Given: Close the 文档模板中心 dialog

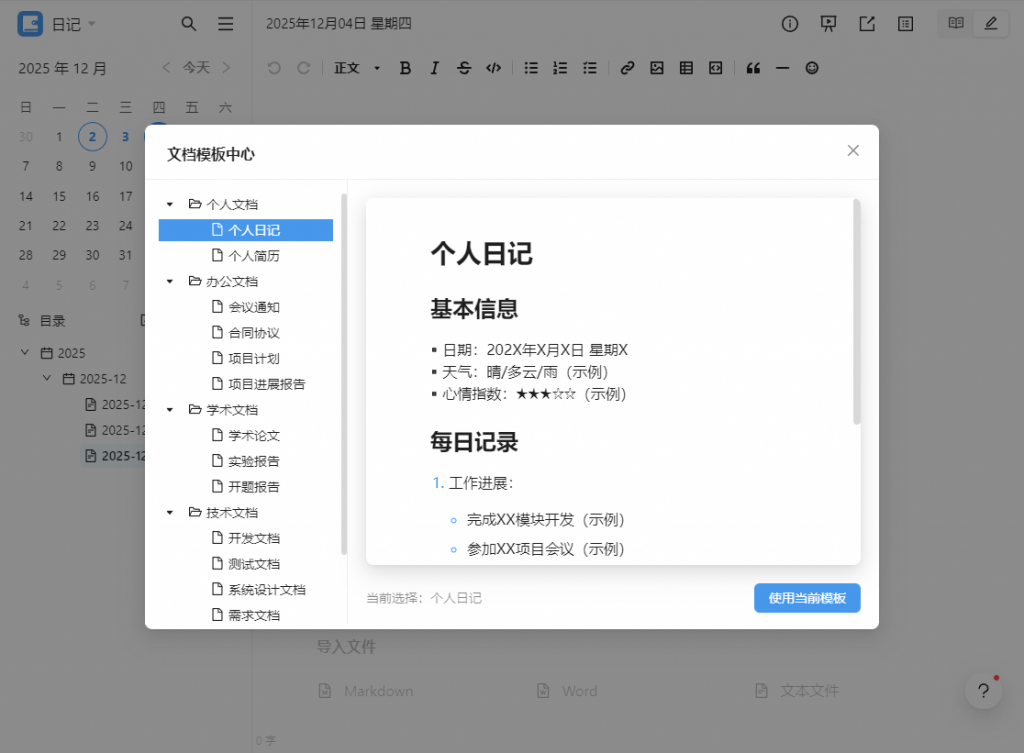Looking at the screenshot, I should coord(853,151).
